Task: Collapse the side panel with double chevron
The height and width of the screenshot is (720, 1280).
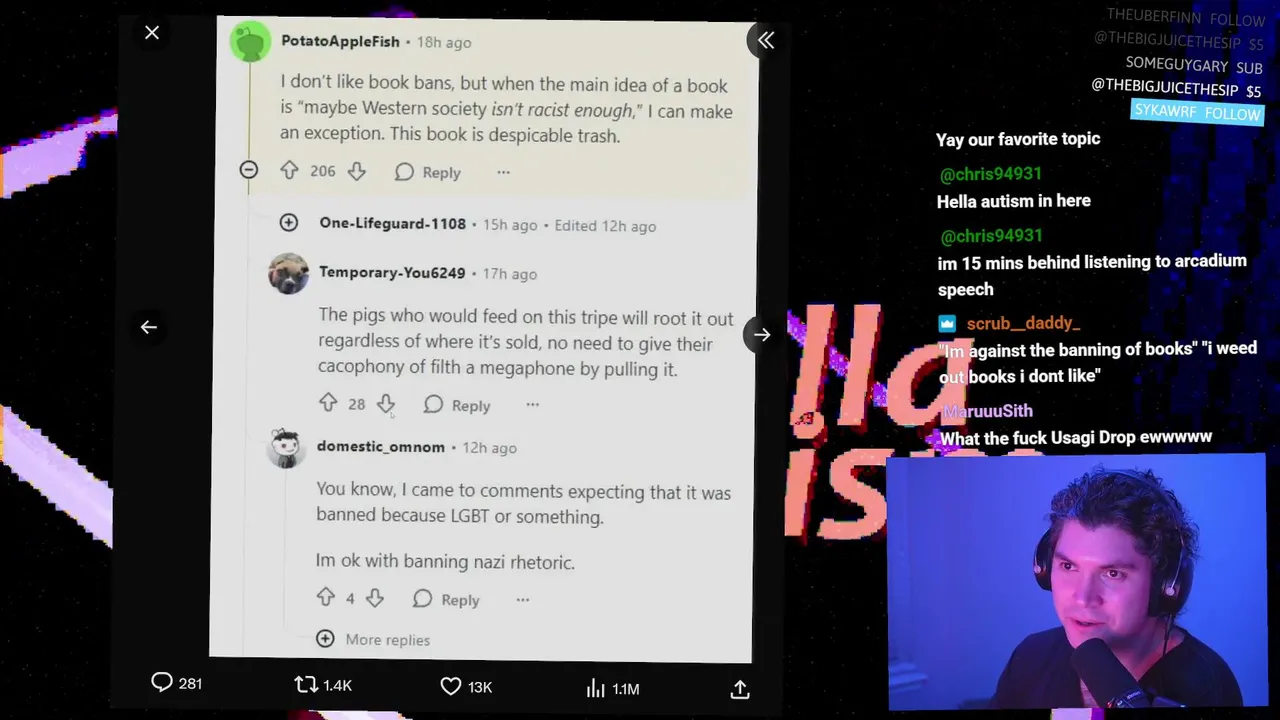Action: tap(765, 40)
